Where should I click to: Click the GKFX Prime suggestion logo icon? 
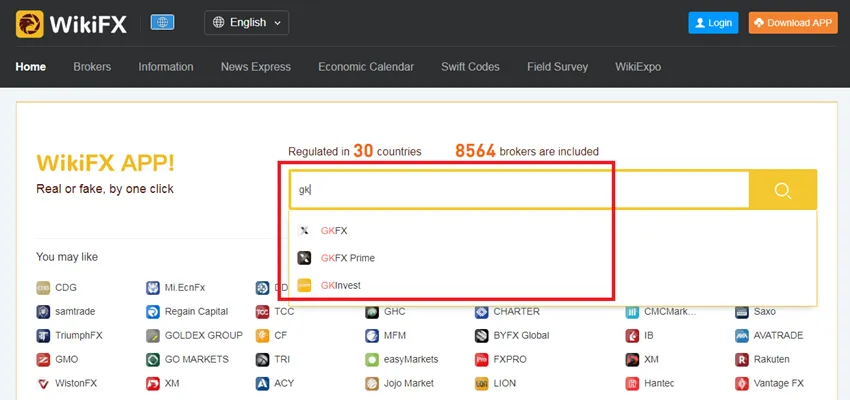pyautogui.click(x=304, y=258)
